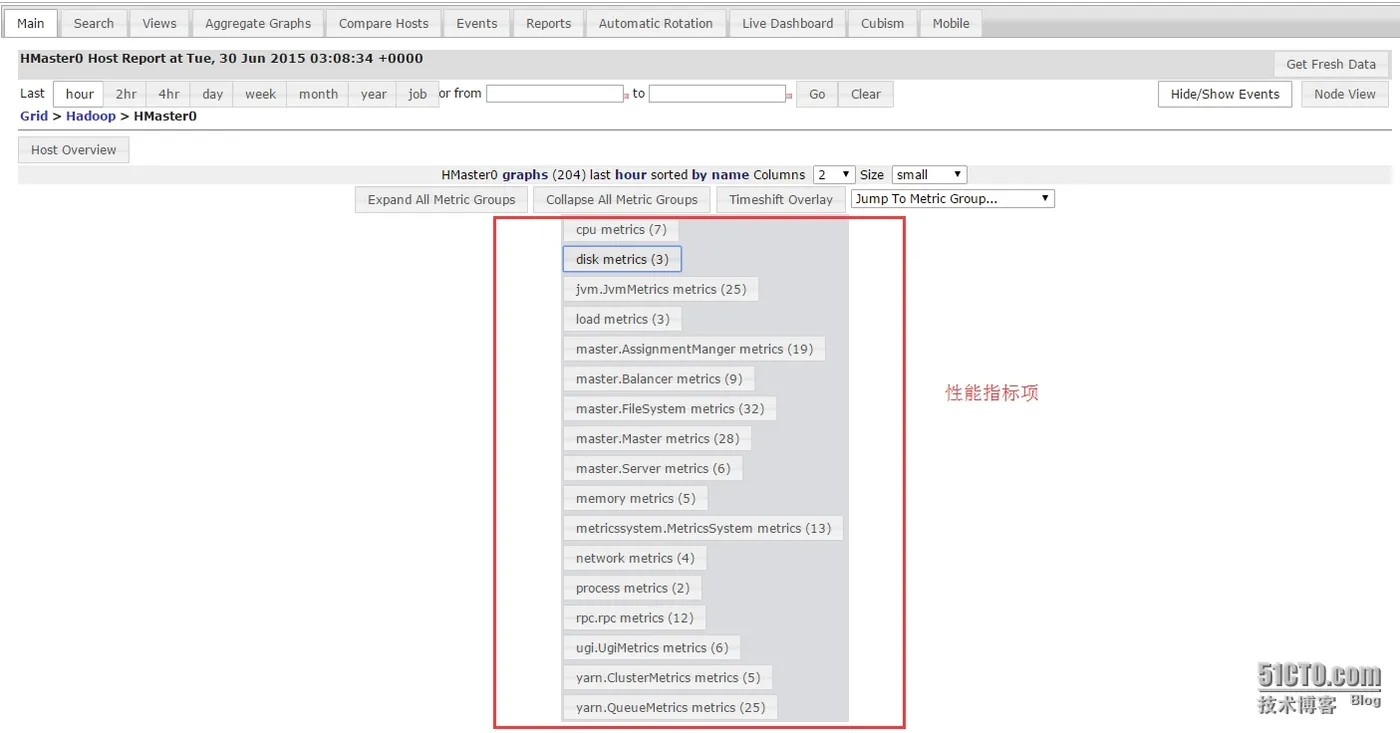Expand memory metrics (5) group
1400x733 pixels.
[635, 498]
